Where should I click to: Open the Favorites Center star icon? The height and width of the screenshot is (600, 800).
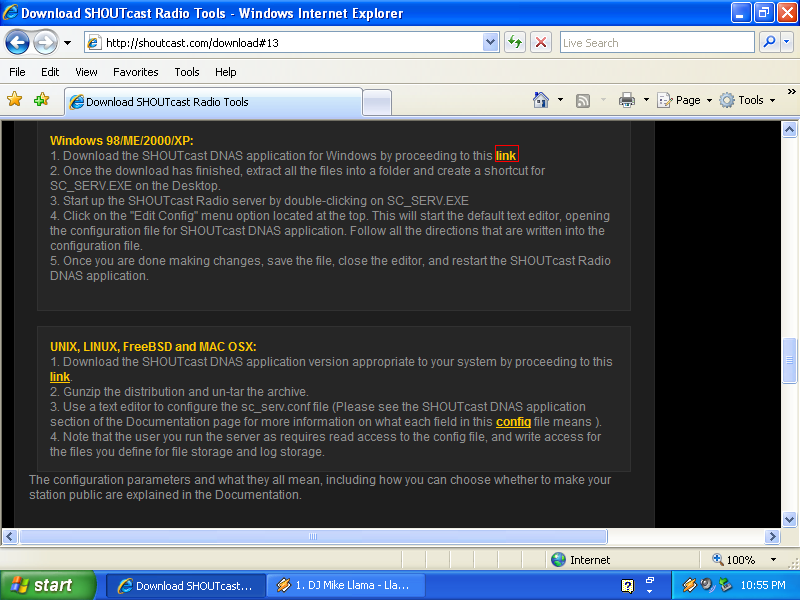15,99
